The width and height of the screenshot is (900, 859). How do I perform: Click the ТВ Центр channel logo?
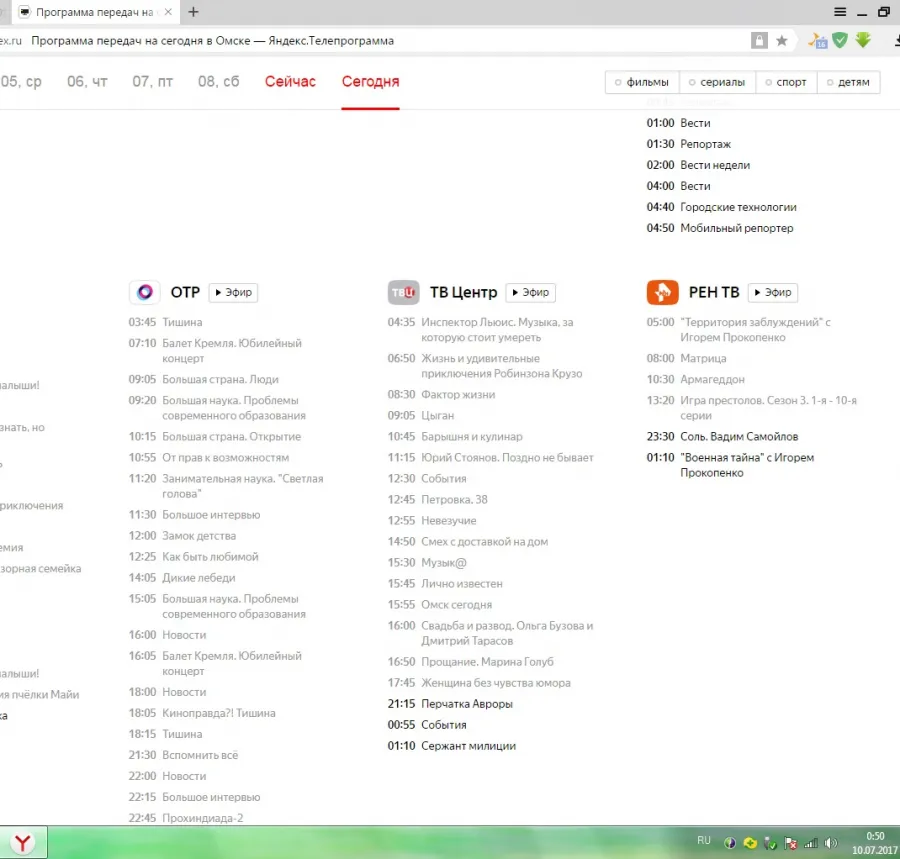[x=404, y=292]
